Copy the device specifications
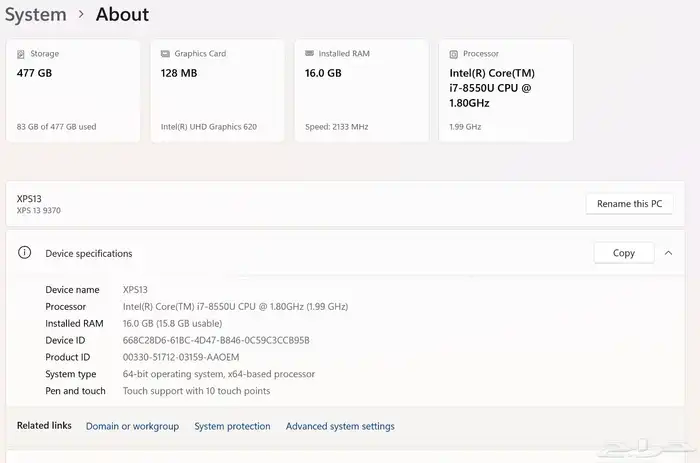The image size is (700, 463). coord(623,253)
